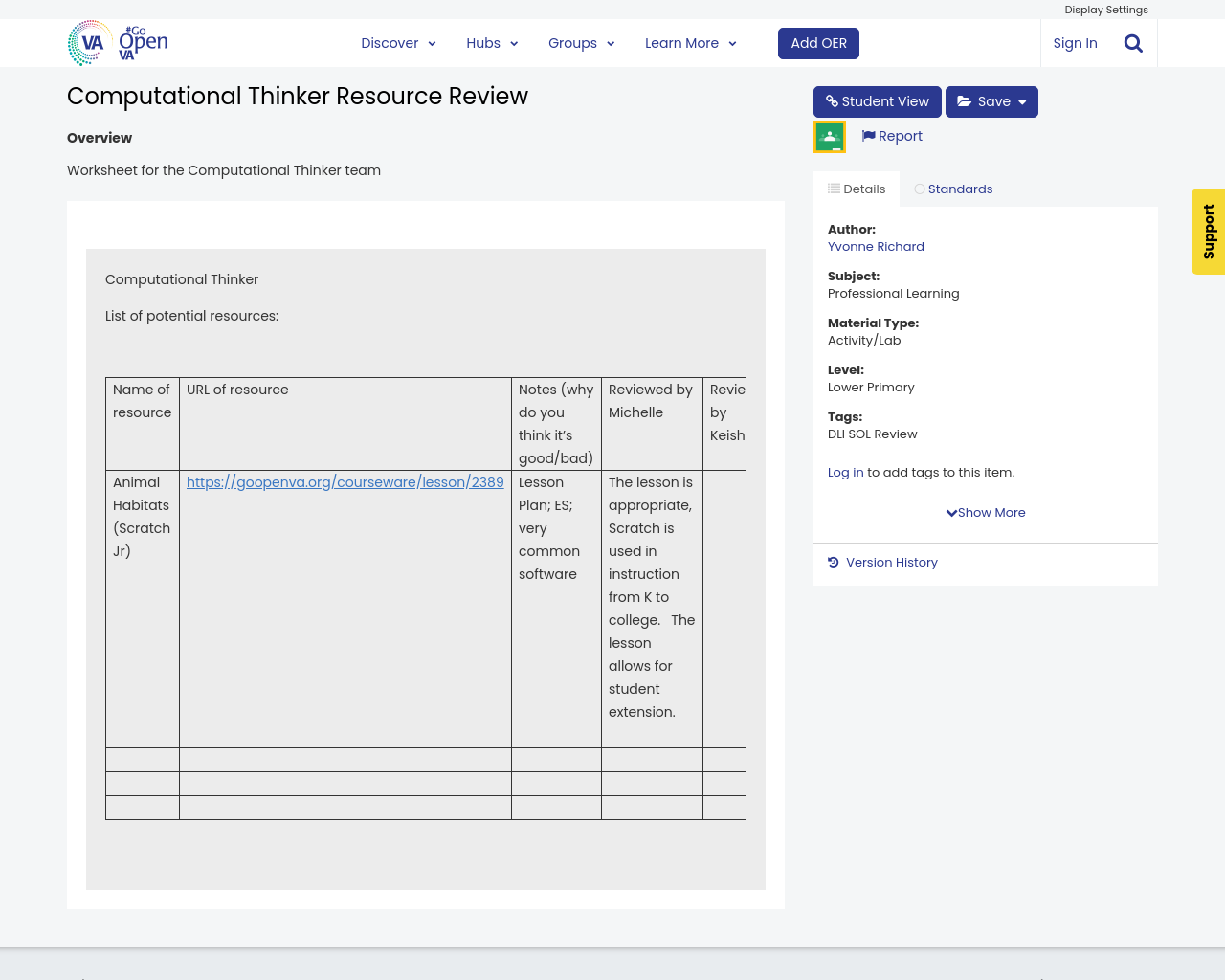Open the goopenva.org lesson 2389 link
This screenshot has width=1225, height=980.
(345, 482)
